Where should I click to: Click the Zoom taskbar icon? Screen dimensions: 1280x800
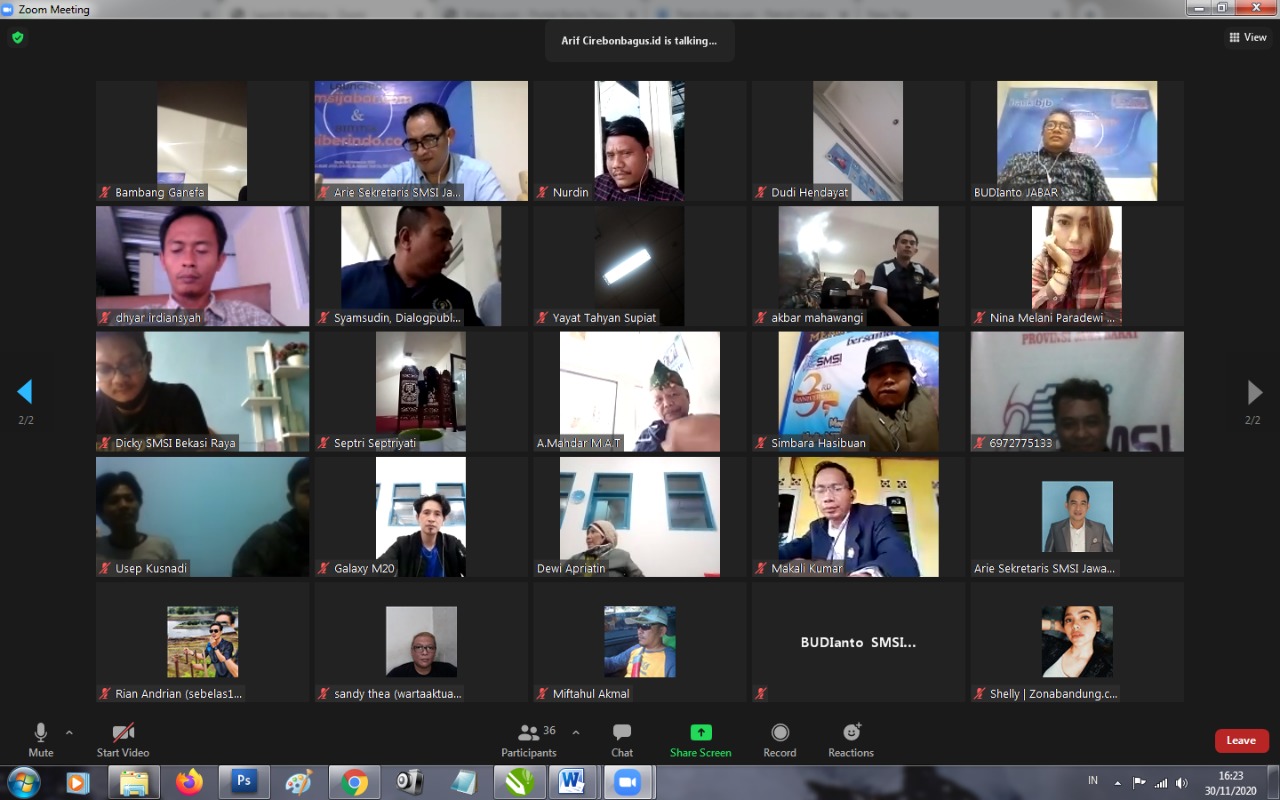[627, 782]
